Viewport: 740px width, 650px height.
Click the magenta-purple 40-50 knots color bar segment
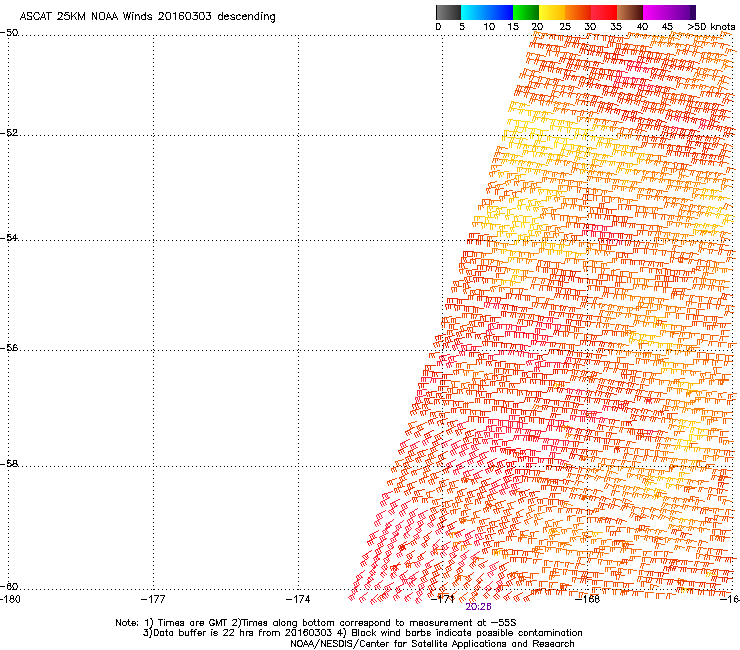pyautogui.click(x=669, y=12)
